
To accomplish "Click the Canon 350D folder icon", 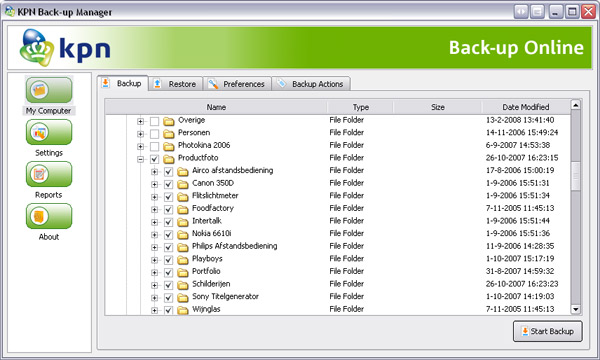I will (x=183, y=184).
